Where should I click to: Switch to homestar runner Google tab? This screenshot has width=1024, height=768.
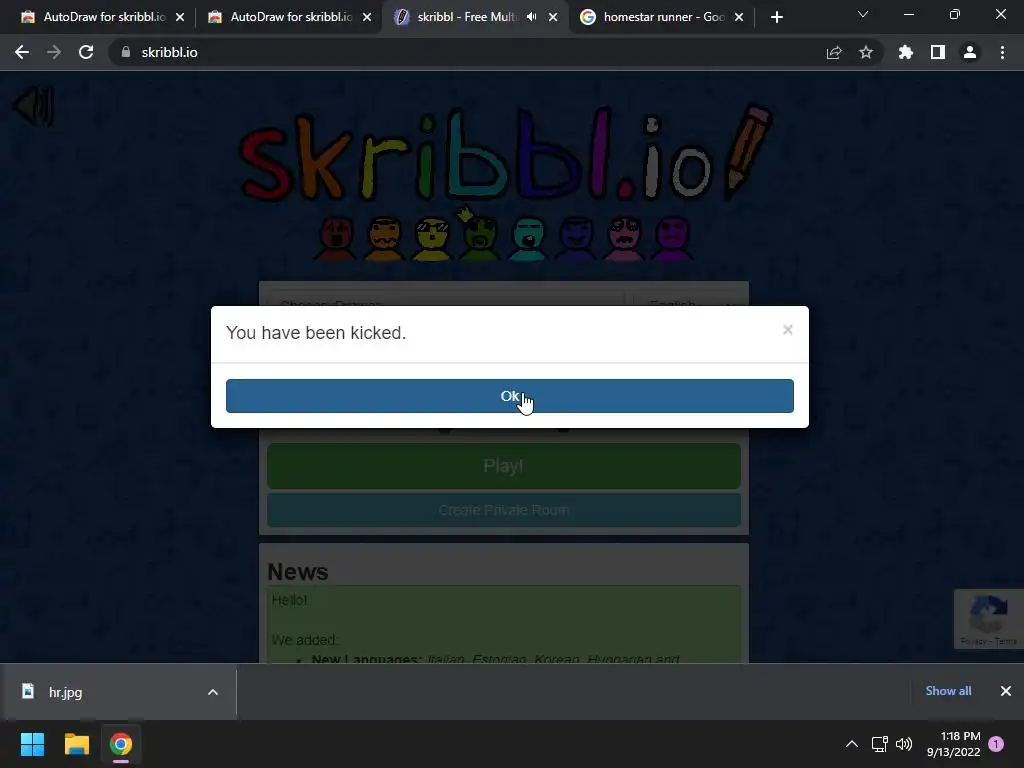(653, 17)
